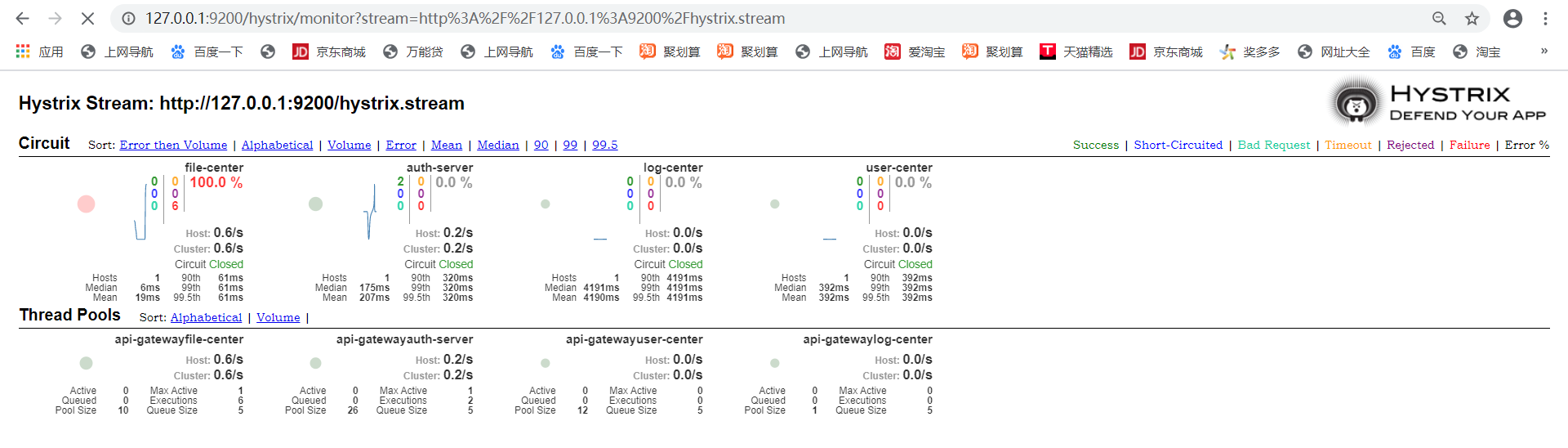Click the Timeout legend label
The image size is (1568, 448).
pos(1348,145)
